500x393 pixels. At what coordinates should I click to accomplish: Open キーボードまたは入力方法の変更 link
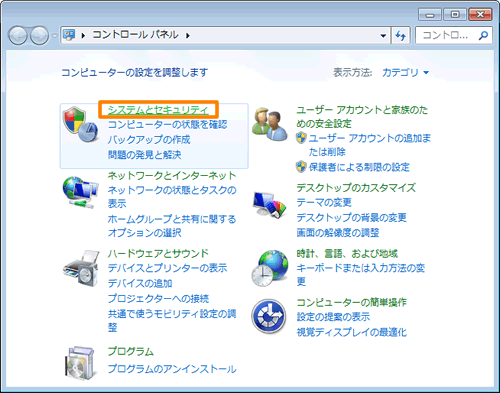(x=361, y=275)
